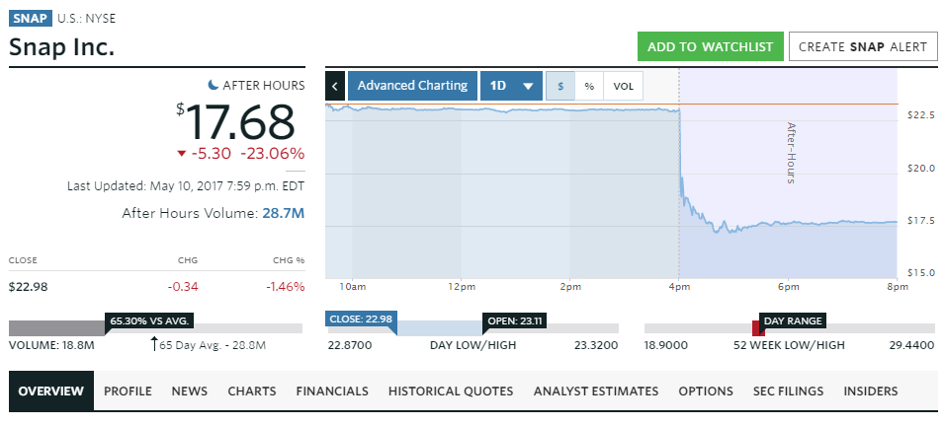Toggle the VOL chart view

pyautogui.click(x=623, y=86)
